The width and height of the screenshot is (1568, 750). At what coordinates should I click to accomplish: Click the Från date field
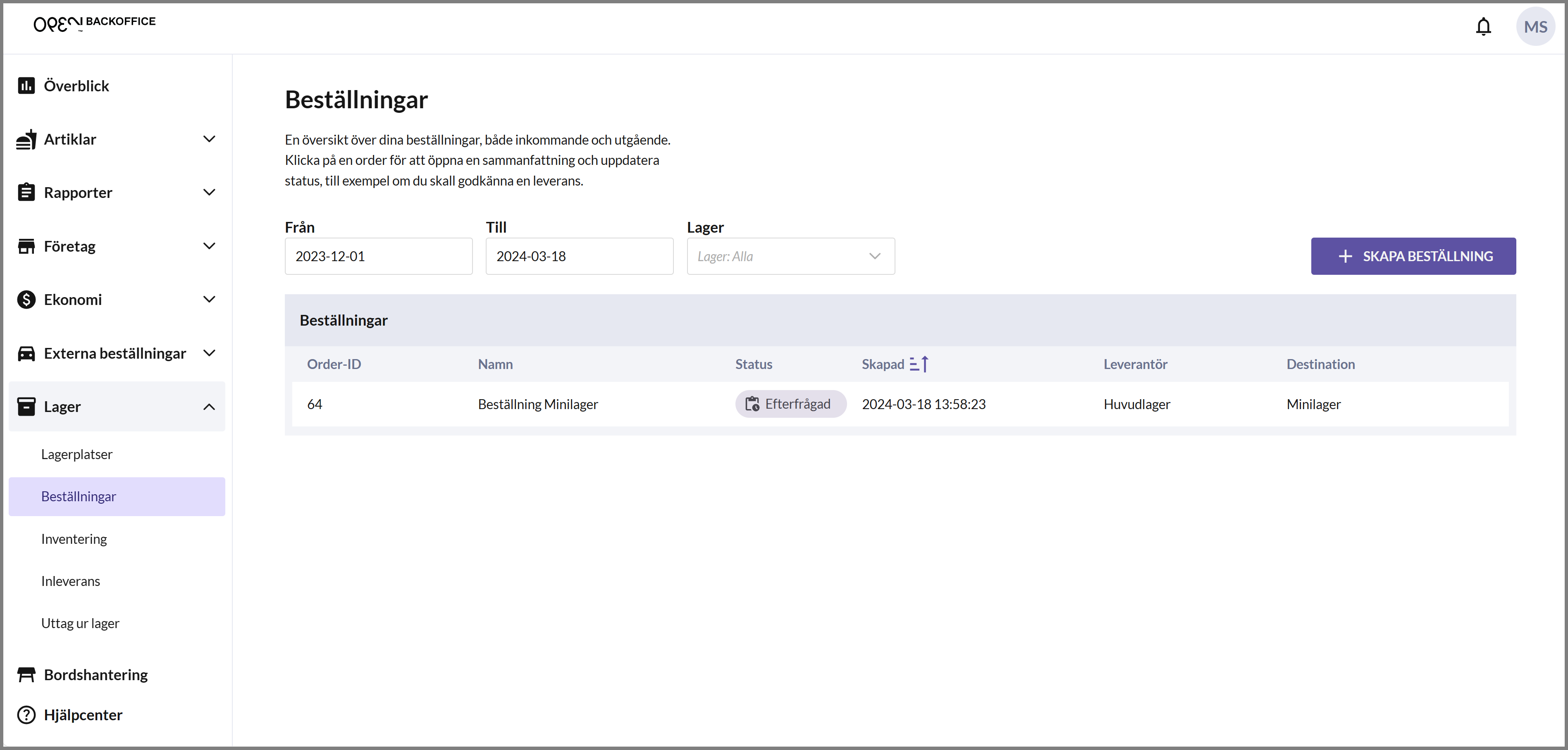[x=379, y=256]
